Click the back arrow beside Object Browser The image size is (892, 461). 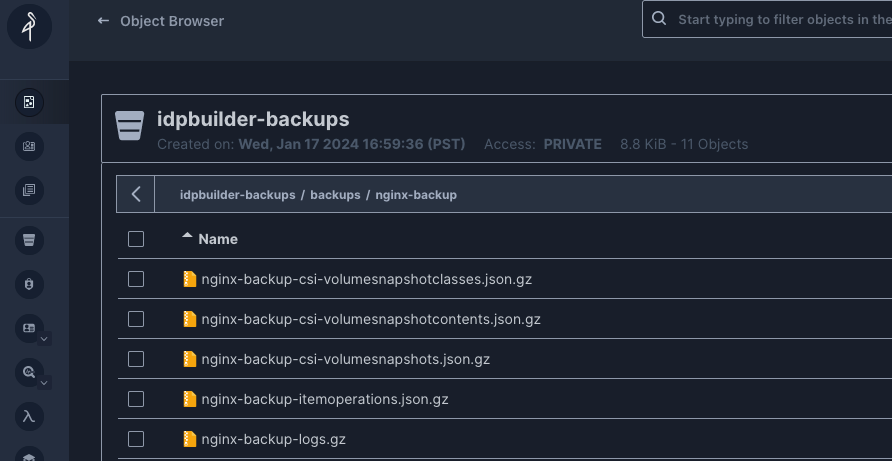pos(103,20)
